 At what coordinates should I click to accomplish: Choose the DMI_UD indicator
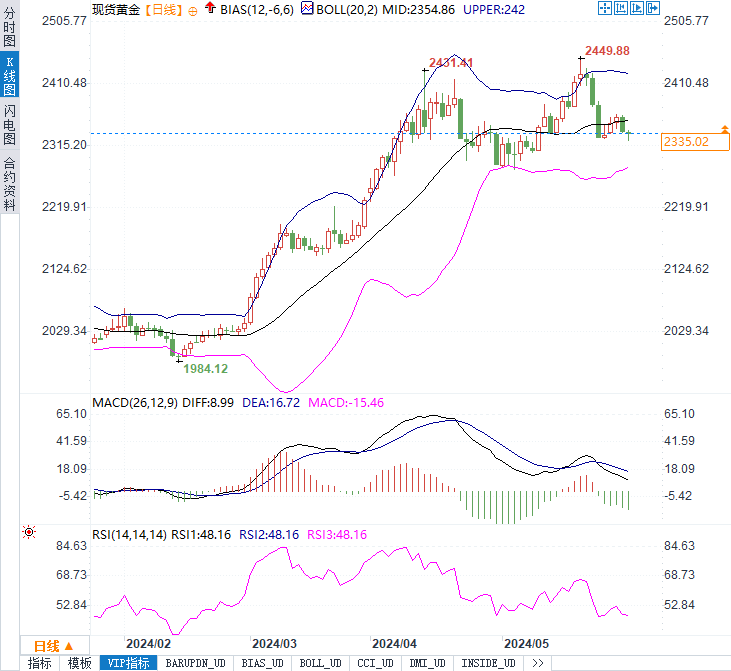pyautogui.click(x=427, y=663)
